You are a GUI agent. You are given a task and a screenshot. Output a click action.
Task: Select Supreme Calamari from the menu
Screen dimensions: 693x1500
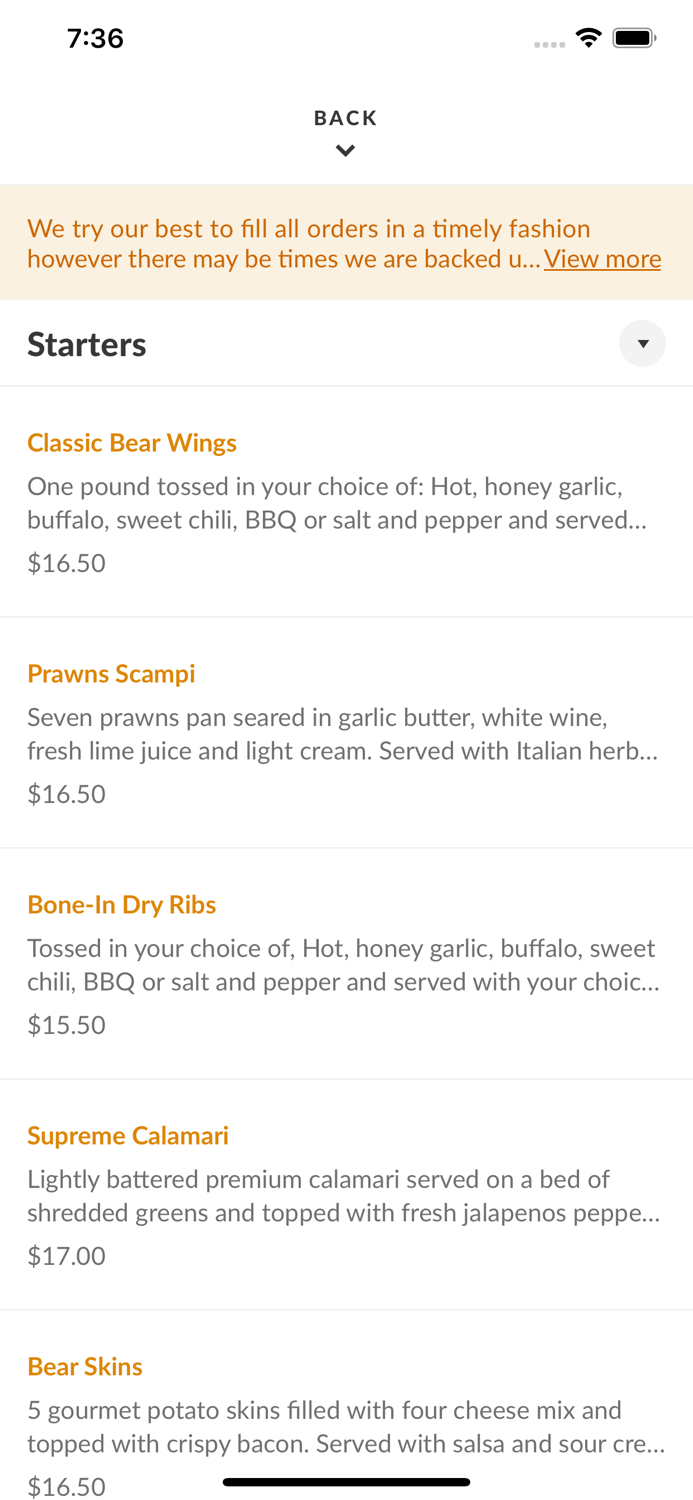tap(128, 1135)
